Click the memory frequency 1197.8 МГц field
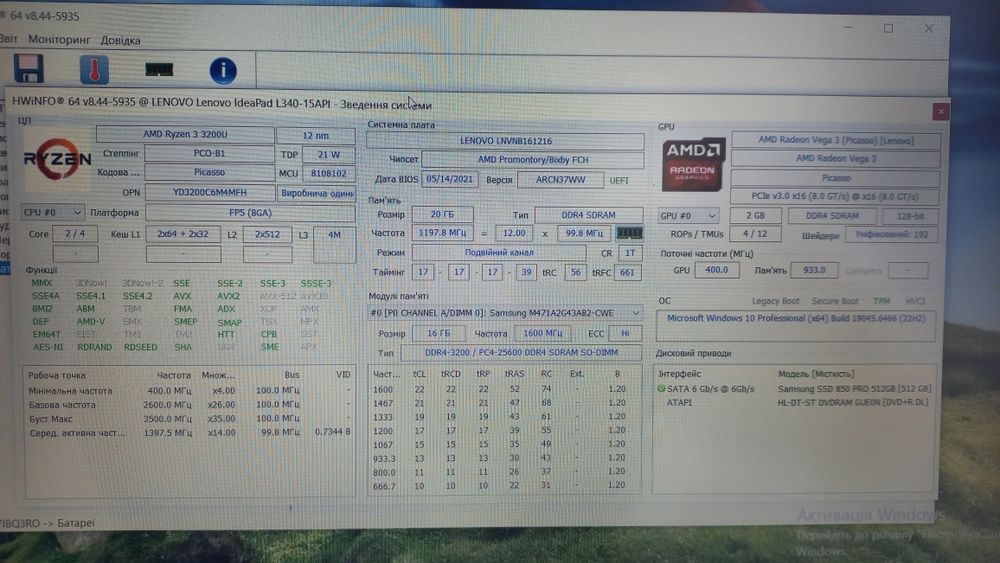The height and width of the screenshot is (563, 1000). click(x=442, y=233)
